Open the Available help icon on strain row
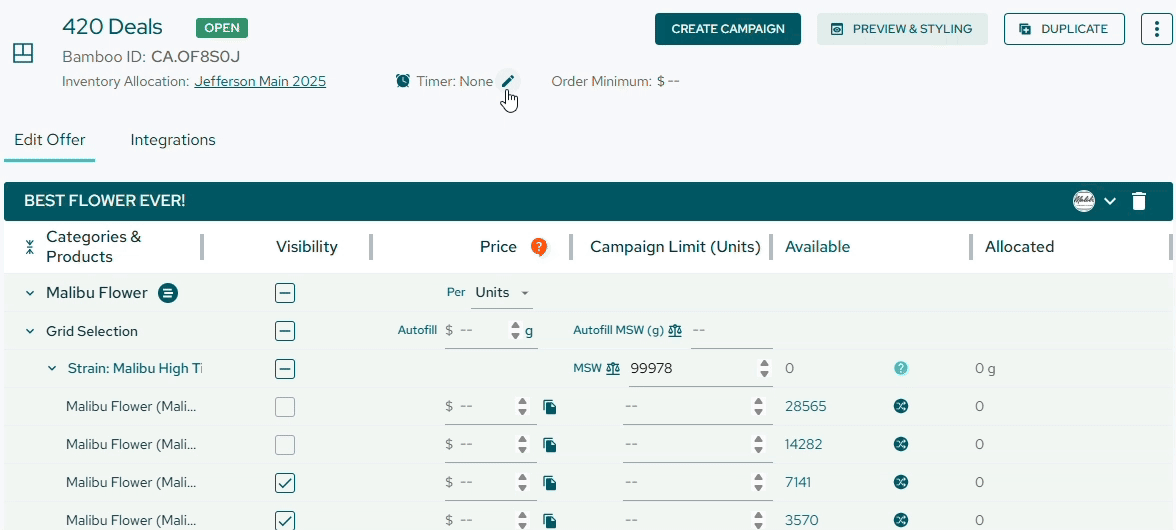Image resolution: width=1176 pixels, height=530 pixels. (x=901, y=368)
